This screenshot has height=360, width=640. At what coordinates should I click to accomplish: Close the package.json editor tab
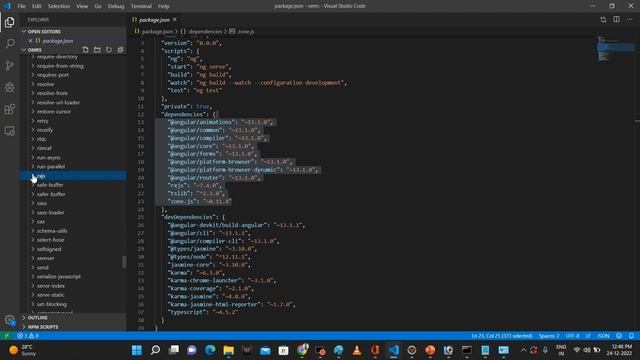coord(175,20)
